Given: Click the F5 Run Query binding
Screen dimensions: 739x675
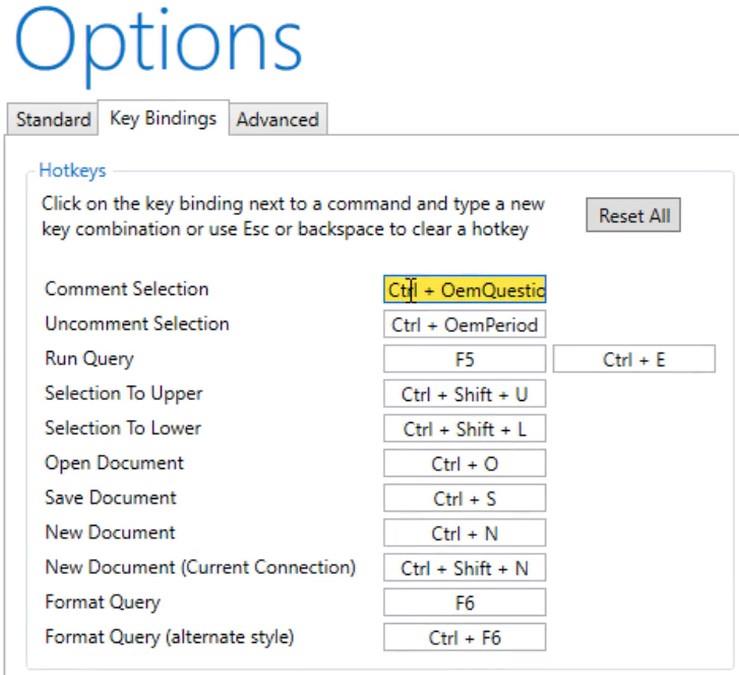Looking at the screenshot, I should click(465, 359).
